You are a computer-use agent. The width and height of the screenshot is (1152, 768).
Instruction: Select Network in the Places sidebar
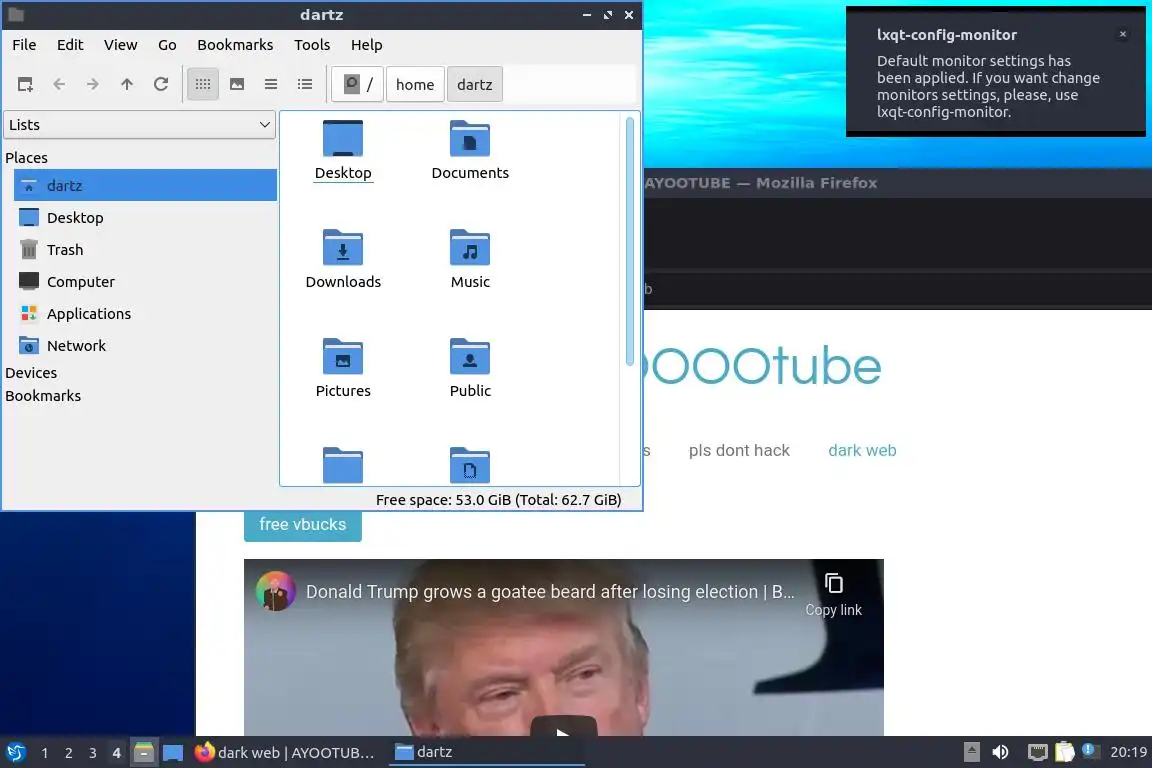(x=145, y=345)
